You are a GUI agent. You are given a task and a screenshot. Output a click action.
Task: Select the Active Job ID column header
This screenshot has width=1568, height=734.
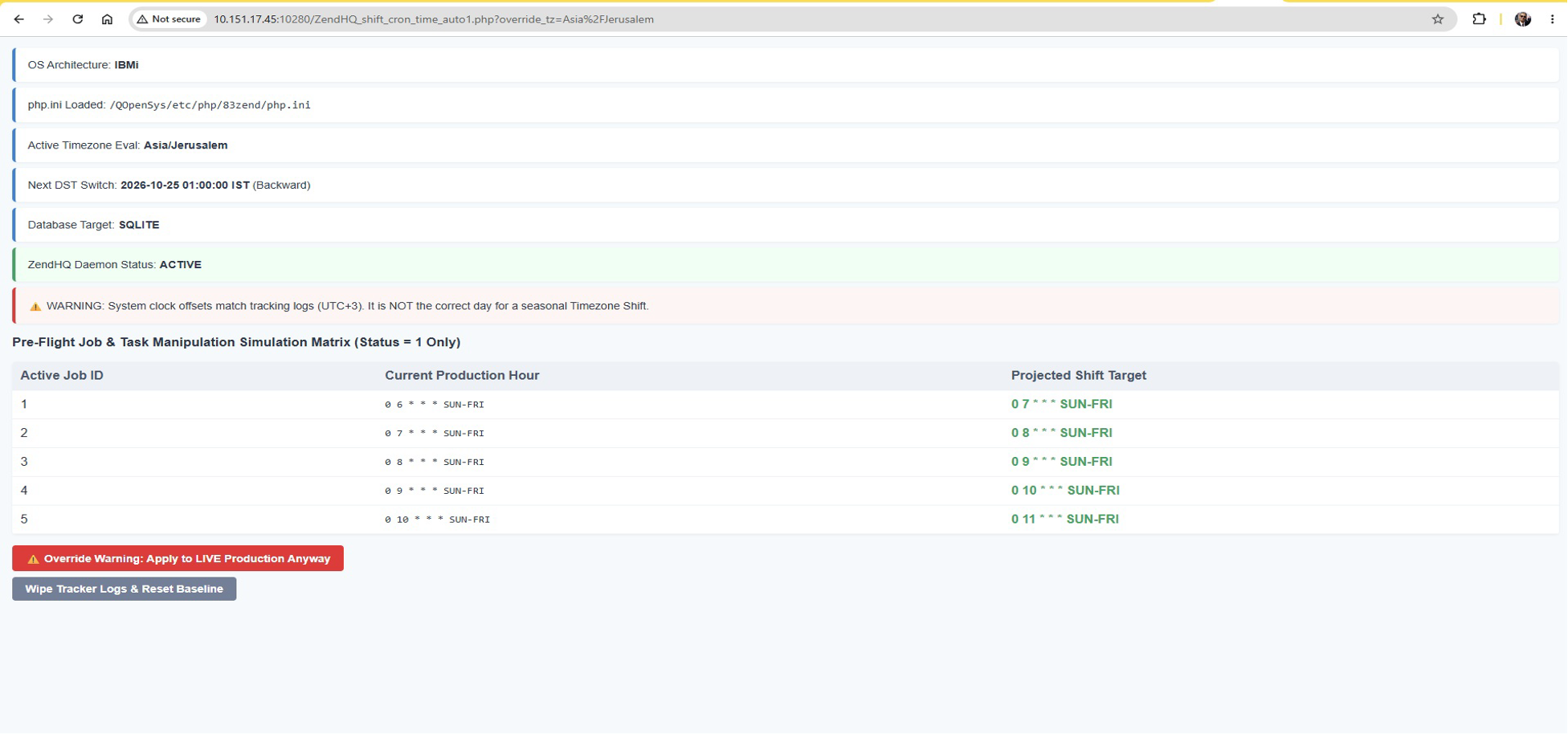[62, 375]
